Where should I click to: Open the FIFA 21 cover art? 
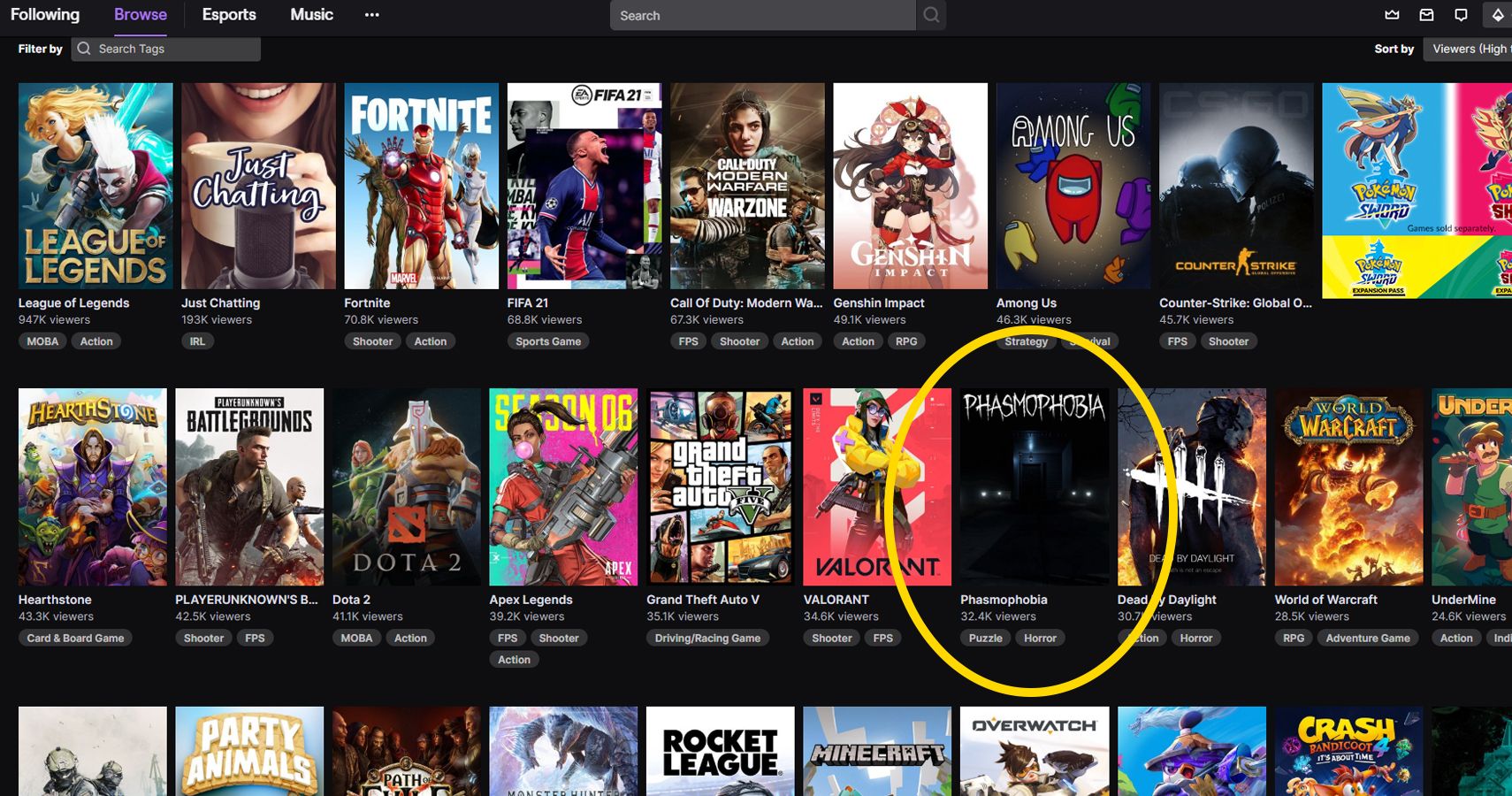pos(584,186)
